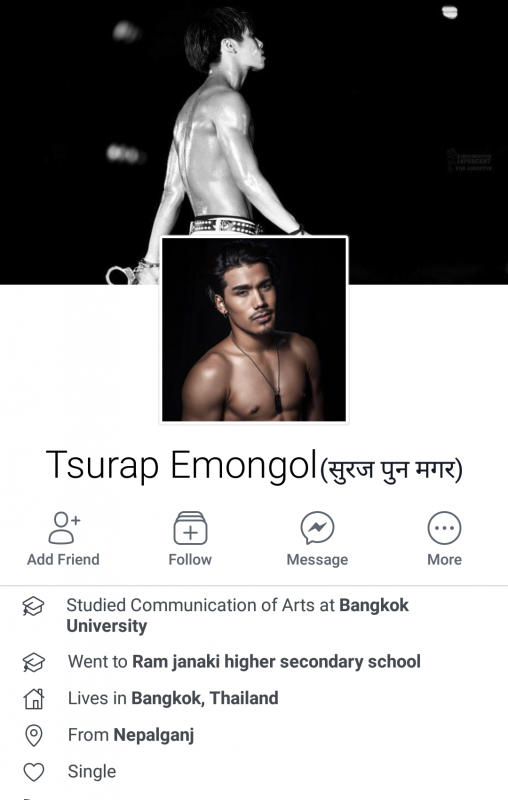The height and width of the screenshot is (800, 508).
Task: Tap the More label
Action: click(444, 560)
